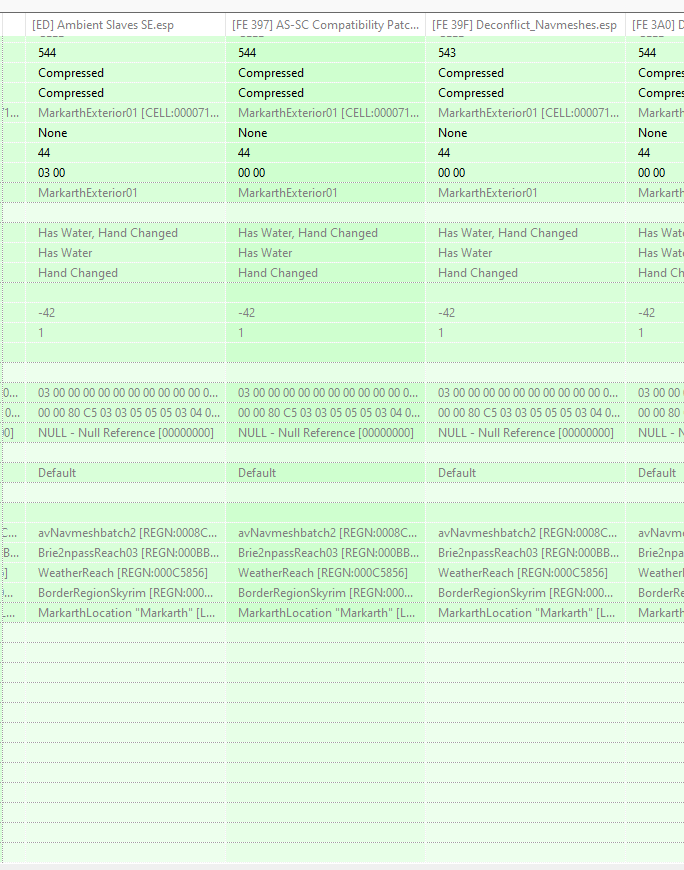The image size is (684, 870).
Task: Click MarkarthExterior01 [CELL:000071 in AS-SC Compatibility column
Action: 328,113
